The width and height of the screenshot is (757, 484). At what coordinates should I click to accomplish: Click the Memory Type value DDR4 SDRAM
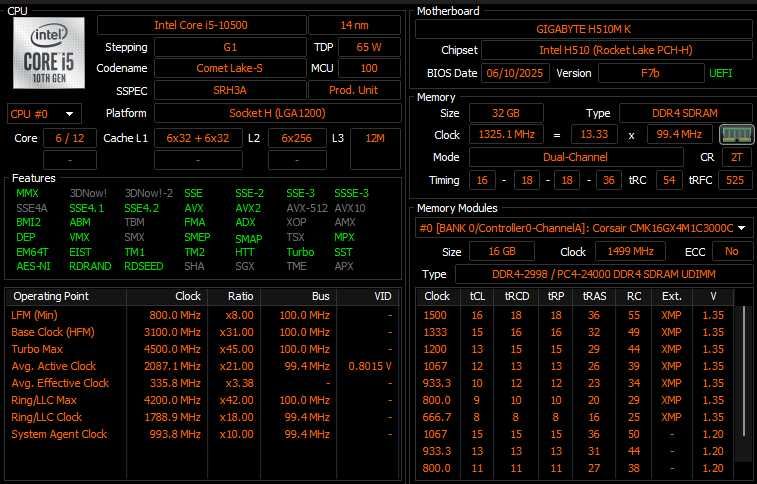pyautogui.click(x=685, y=113)
